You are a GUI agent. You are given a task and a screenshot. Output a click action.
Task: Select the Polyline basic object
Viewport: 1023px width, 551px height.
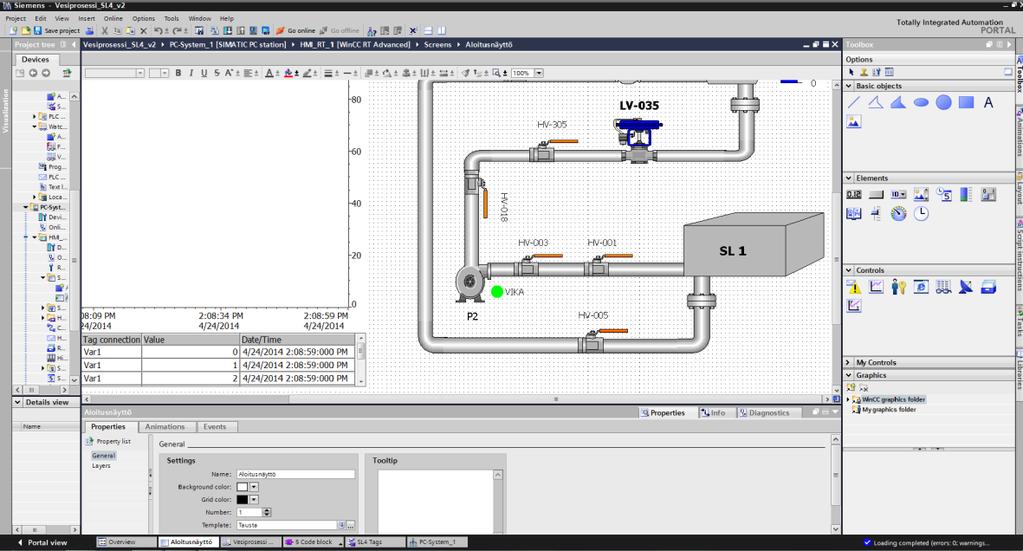click(876, 102)
